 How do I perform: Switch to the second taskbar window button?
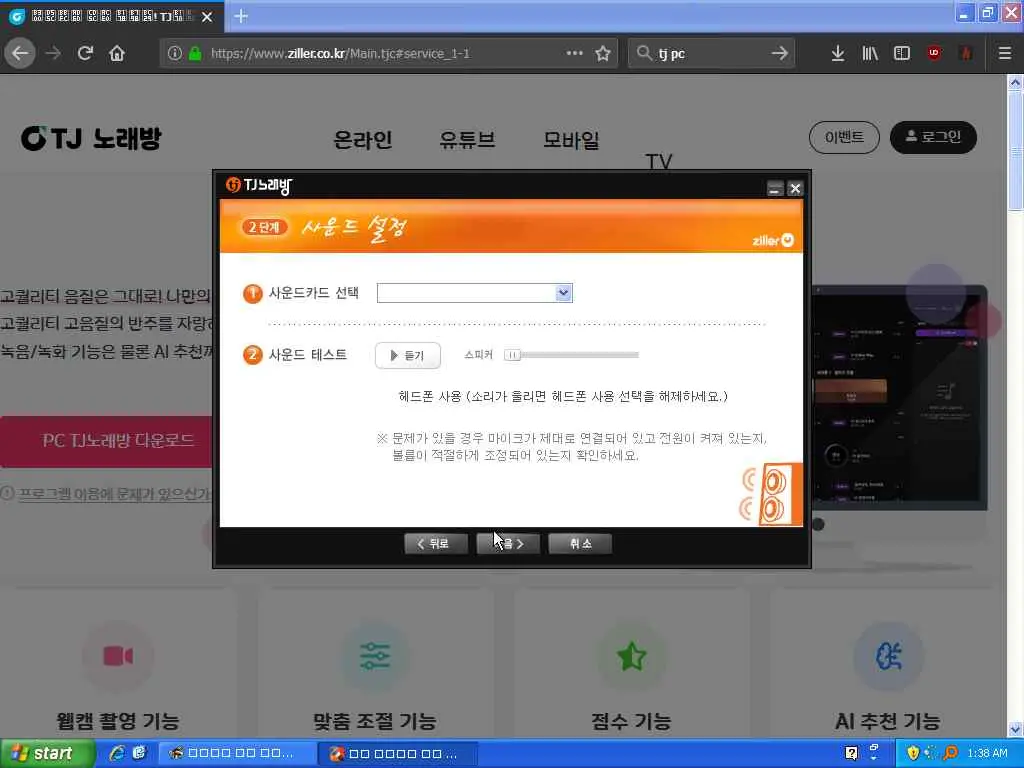click(x=398, y=754)
